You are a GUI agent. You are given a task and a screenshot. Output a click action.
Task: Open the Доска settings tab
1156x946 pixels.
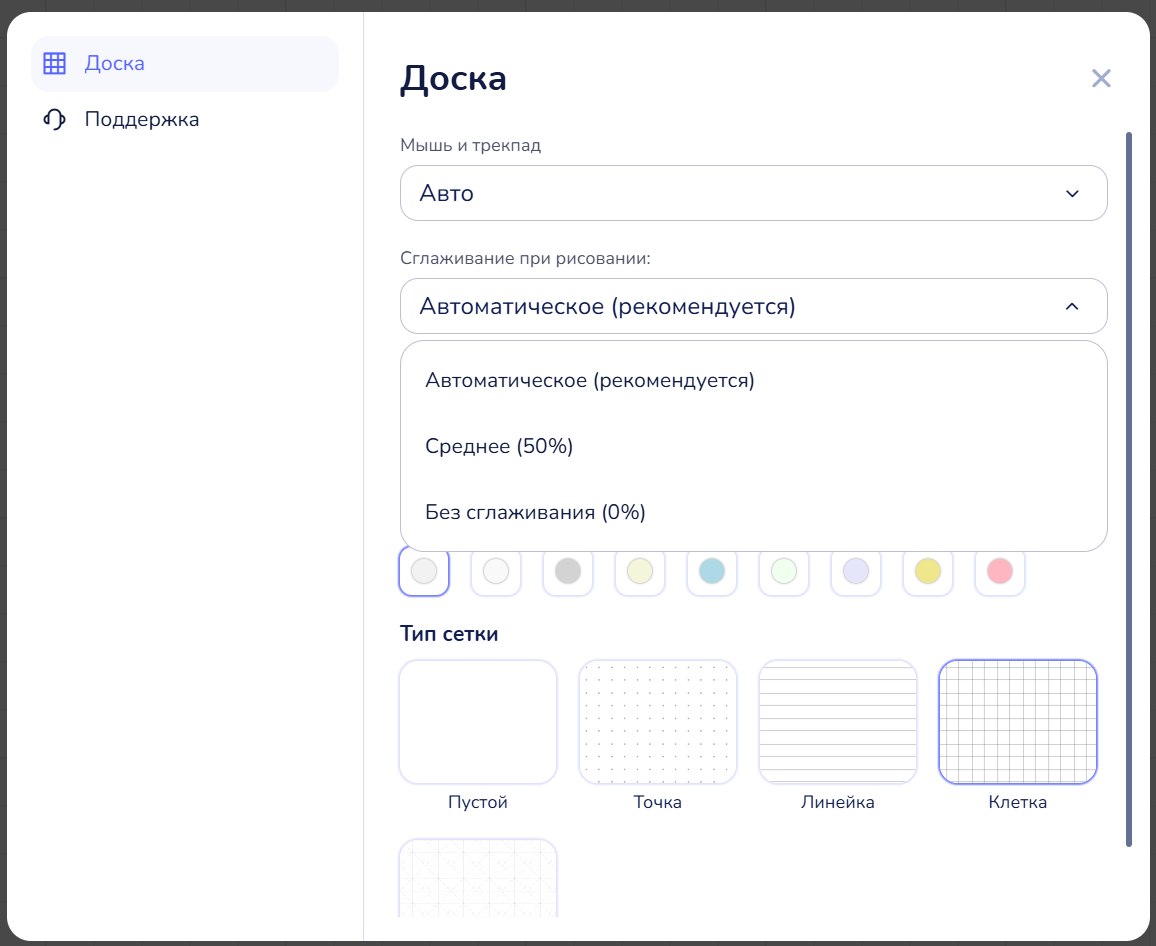point(185,63)
